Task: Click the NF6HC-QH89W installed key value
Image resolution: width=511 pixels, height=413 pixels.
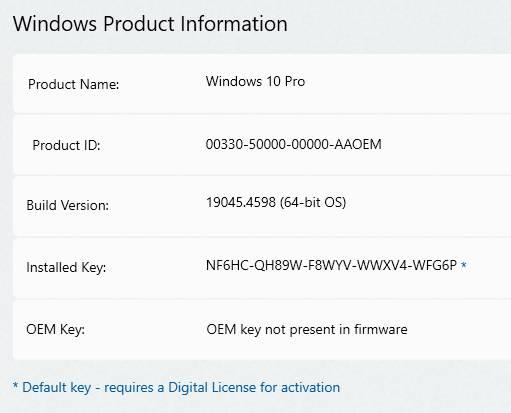Action: coord(331,265)
